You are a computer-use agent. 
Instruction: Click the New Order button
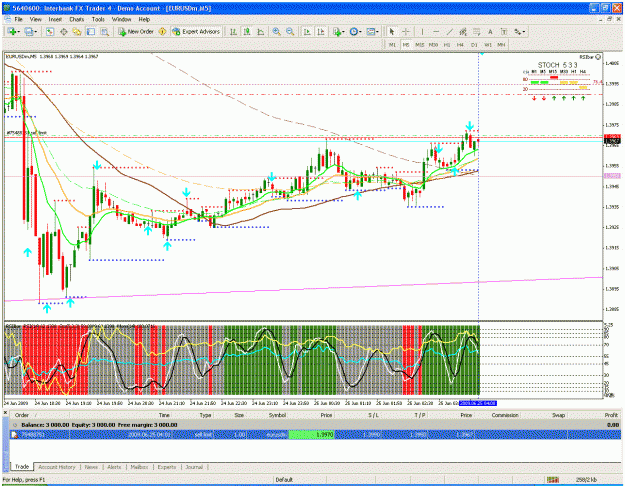pyautogui.click(x=136, y=31)
